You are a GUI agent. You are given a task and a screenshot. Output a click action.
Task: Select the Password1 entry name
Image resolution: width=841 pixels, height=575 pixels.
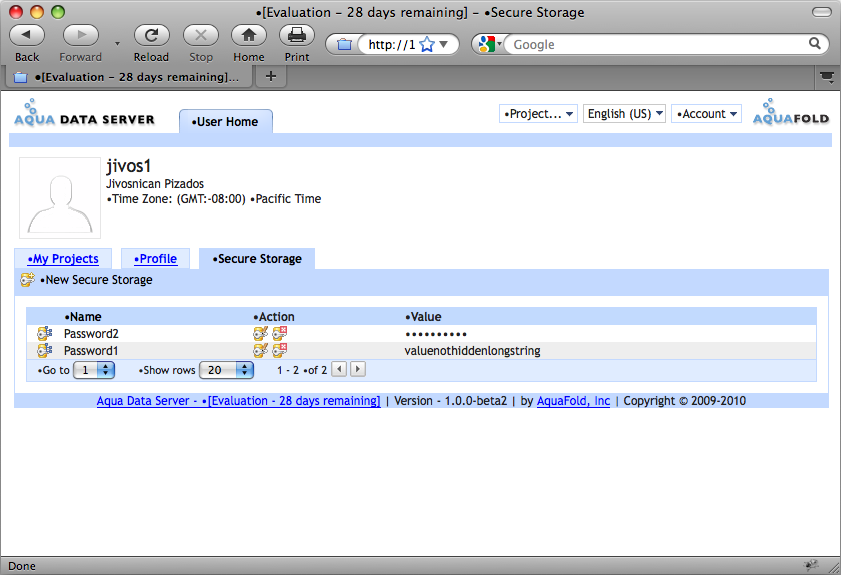[91, 351]
